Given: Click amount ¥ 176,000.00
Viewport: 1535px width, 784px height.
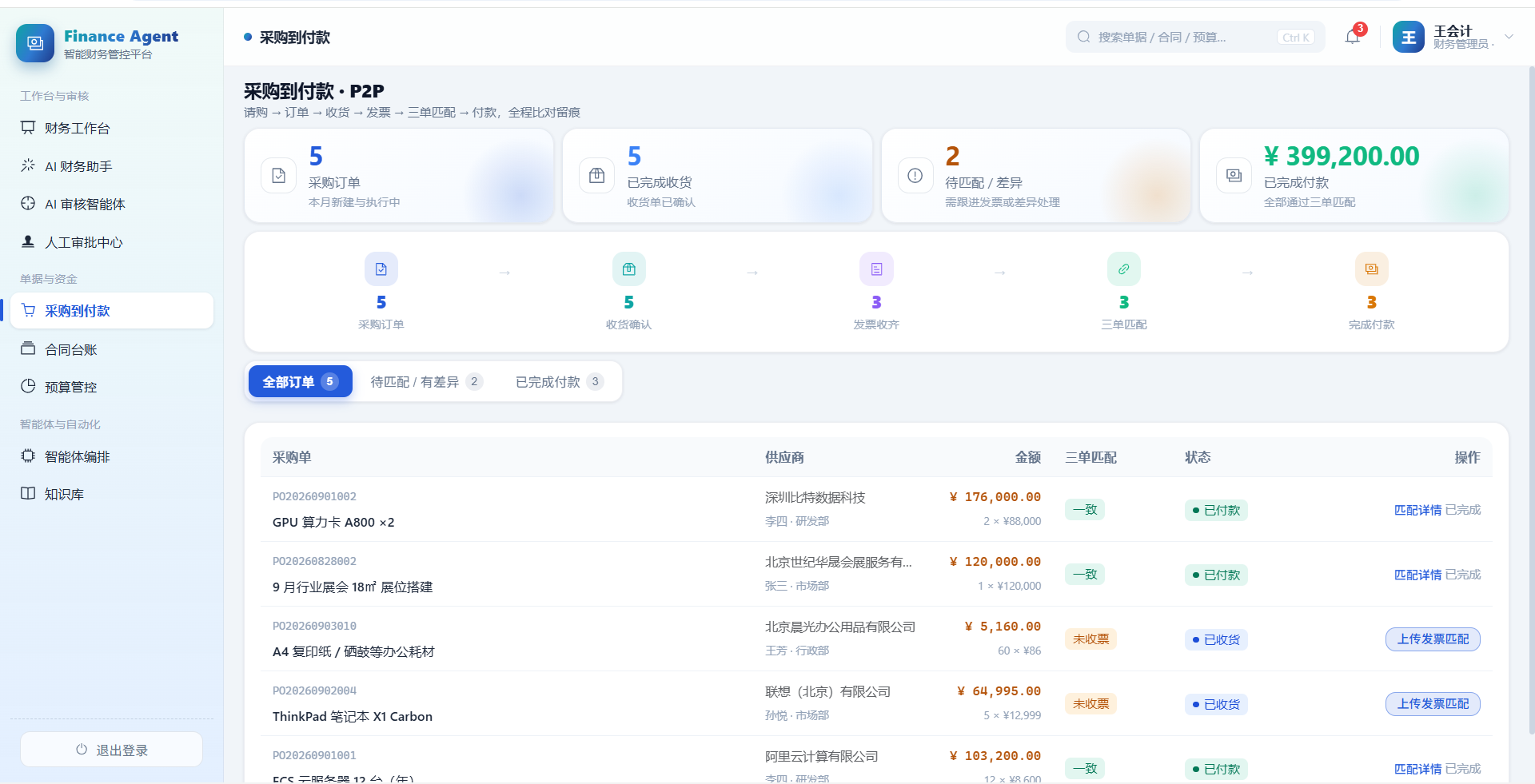Looking at the screenshot, I should (995, 497).
